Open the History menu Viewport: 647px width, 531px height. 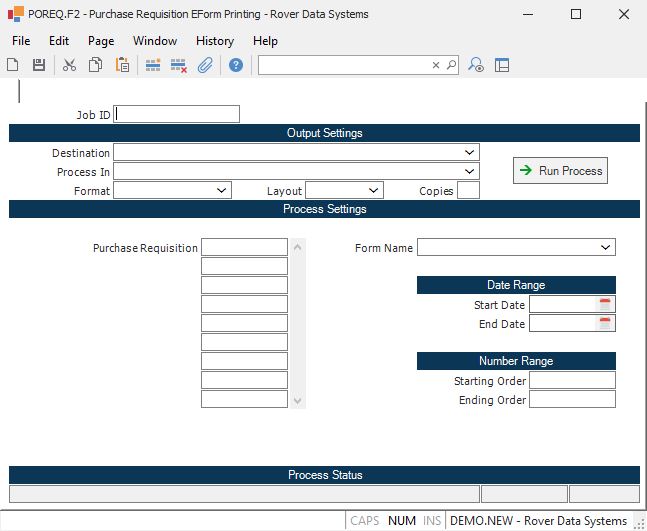214,41
